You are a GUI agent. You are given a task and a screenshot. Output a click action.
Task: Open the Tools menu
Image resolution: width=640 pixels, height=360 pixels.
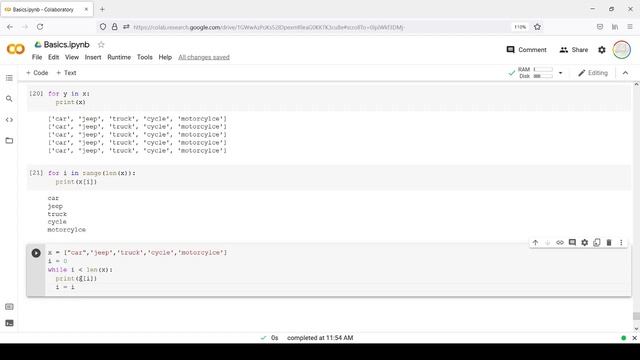tap(144, 57)
